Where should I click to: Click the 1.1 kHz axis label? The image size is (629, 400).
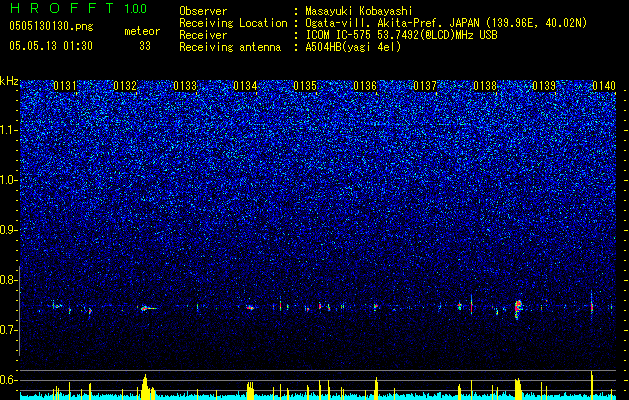tap(9, 130)
